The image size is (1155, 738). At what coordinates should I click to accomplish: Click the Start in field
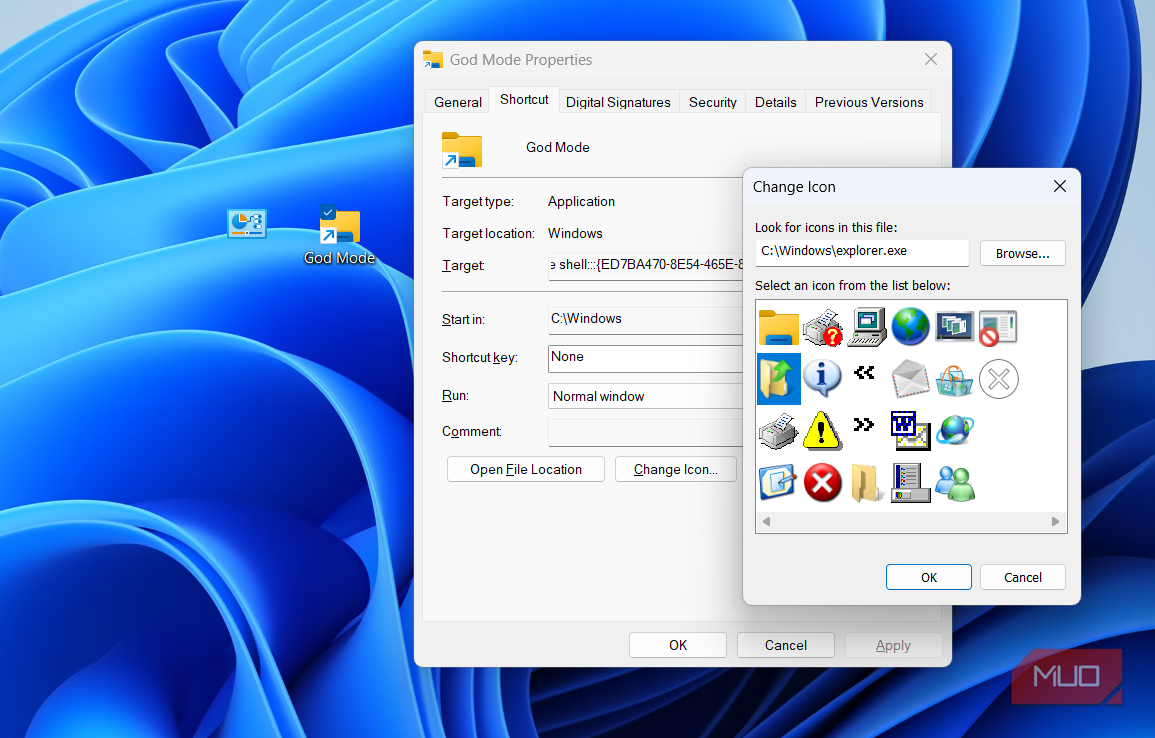(x=645, y=320)
